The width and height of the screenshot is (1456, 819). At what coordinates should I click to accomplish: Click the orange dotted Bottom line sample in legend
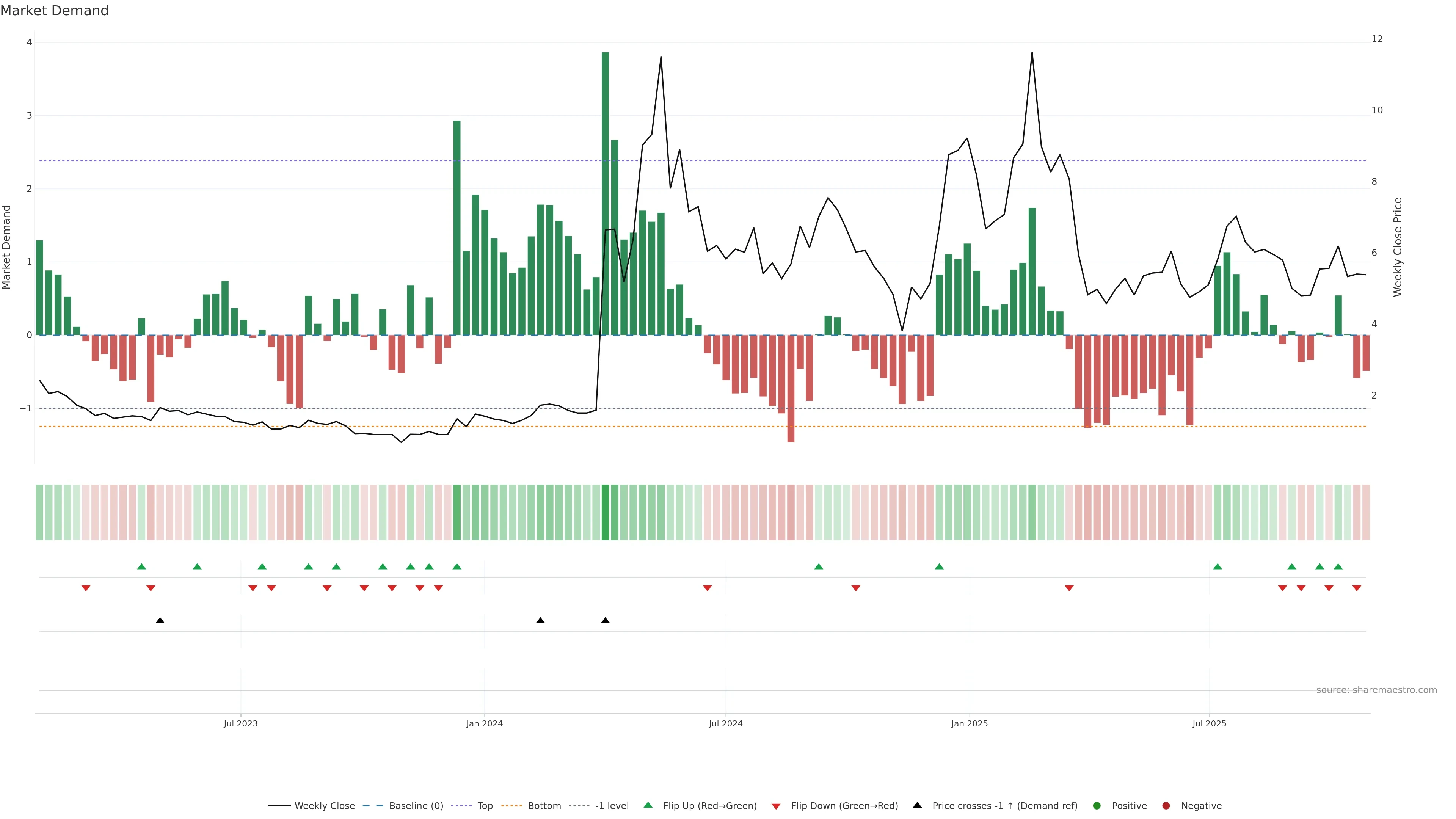point(512,805)
